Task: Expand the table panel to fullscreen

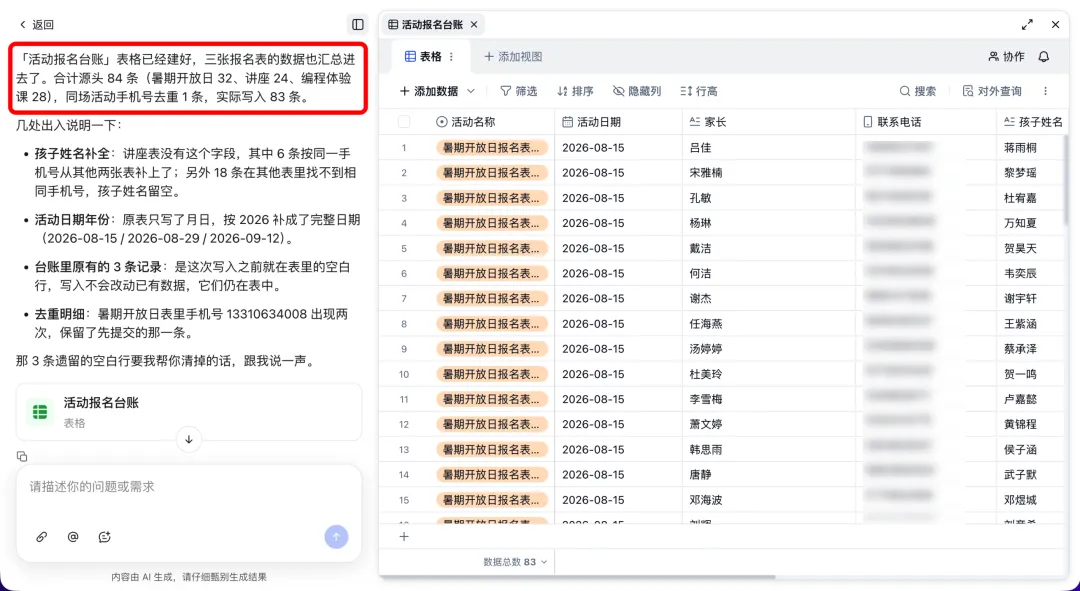Action: [1027, 25]
